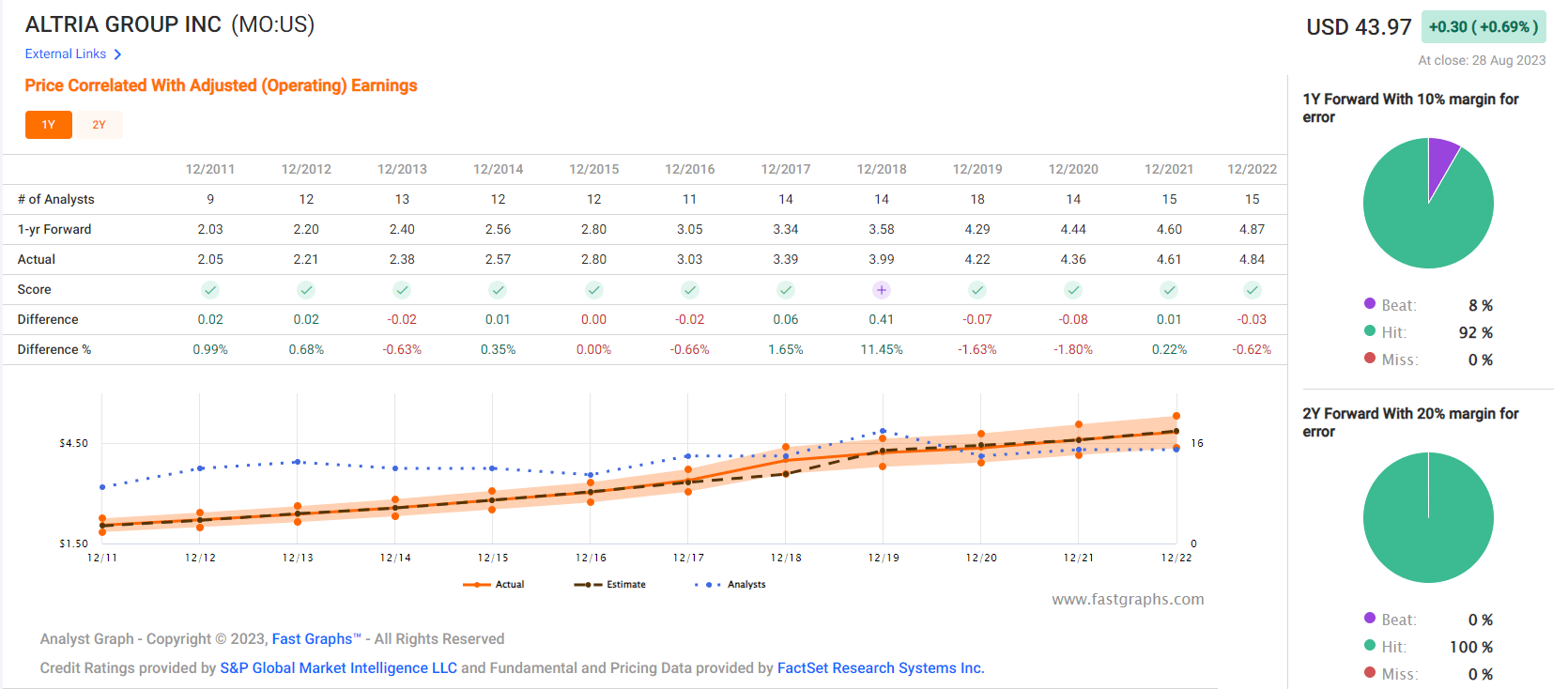This screenshot has width=1568, height=689.
Task: Switch to the 2Y tab
Action: 99,125
